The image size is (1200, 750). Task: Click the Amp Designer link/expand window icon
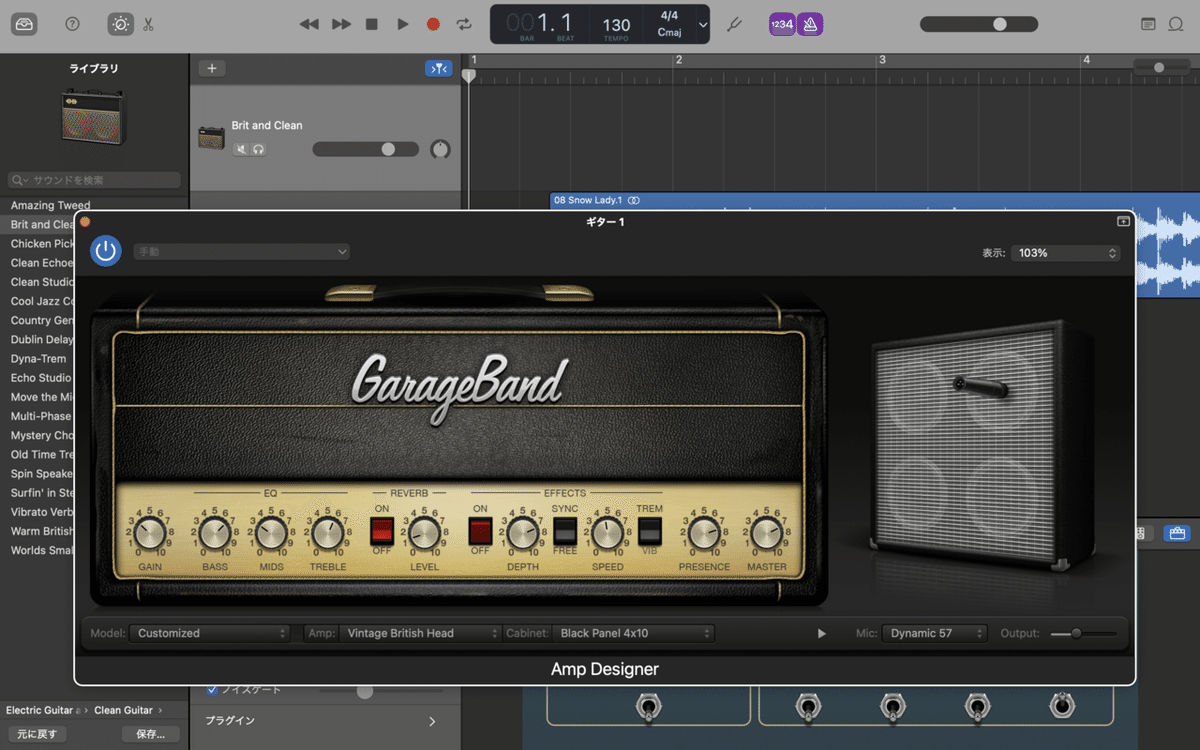pos(1123,222)
